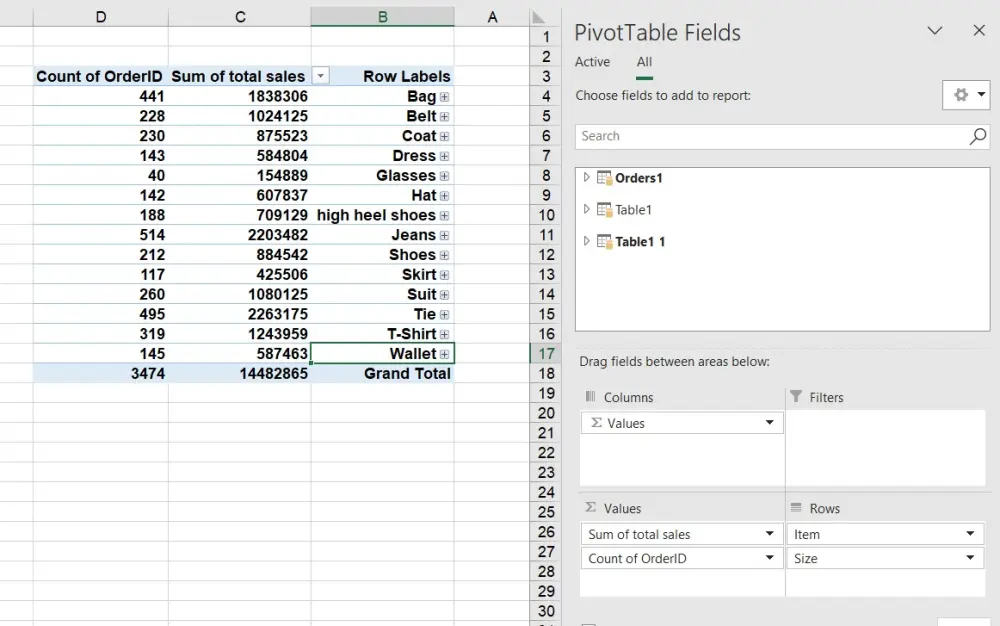Viewport: 1000px width, 626px height.
Task: Click the Sigma icon on the Values area
Action: (x=593, y=508)
